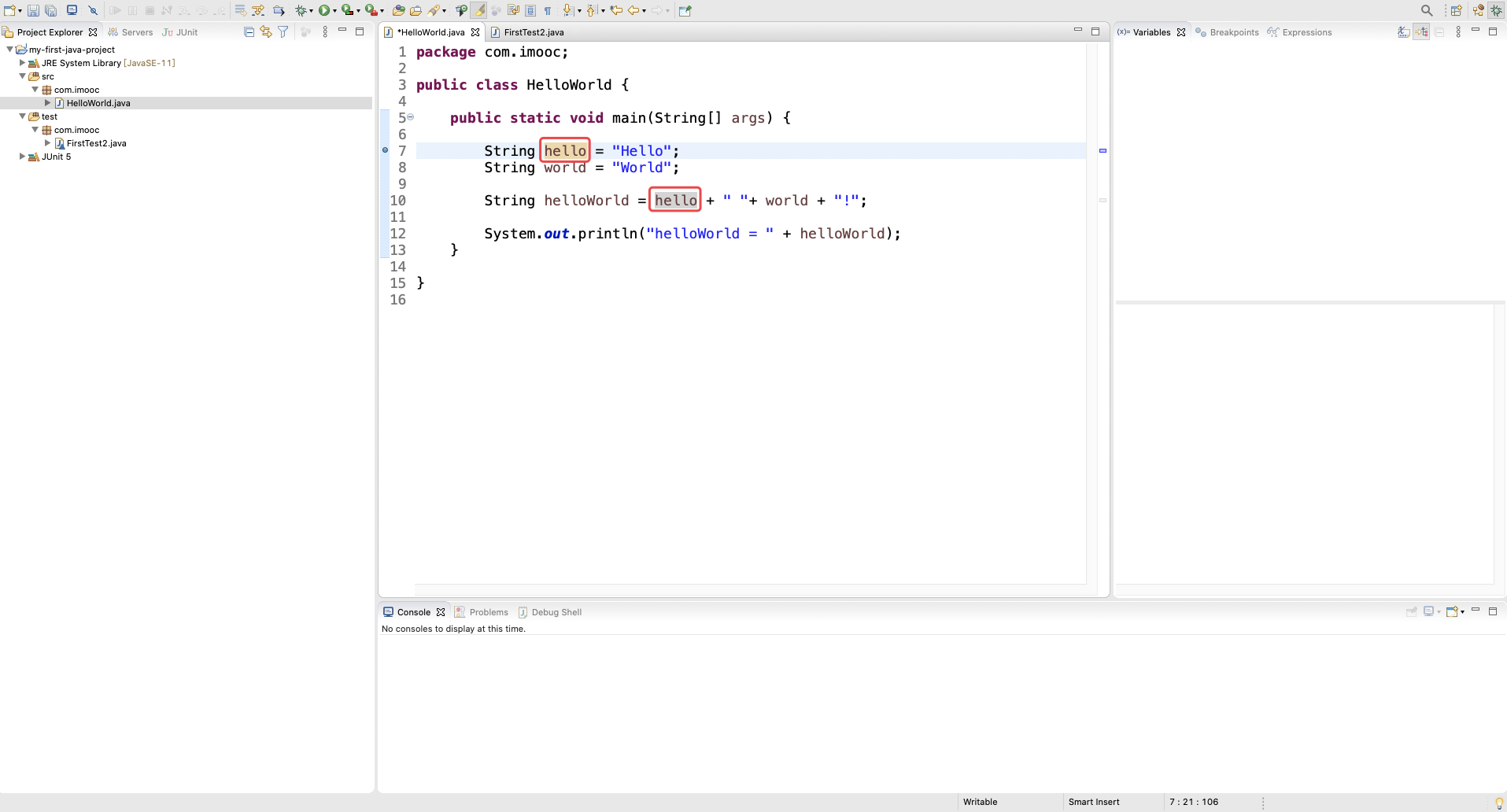The height and width of the screenshot is (812, 1507).
Task: Close the HelloWorld.java editor tab
Action: (475, 32)
